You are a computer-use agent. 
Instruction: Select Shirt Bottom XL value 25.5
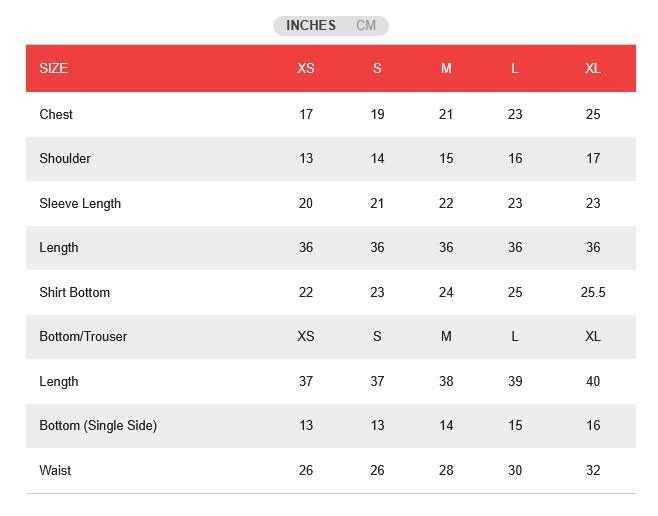tap(593, 293)
